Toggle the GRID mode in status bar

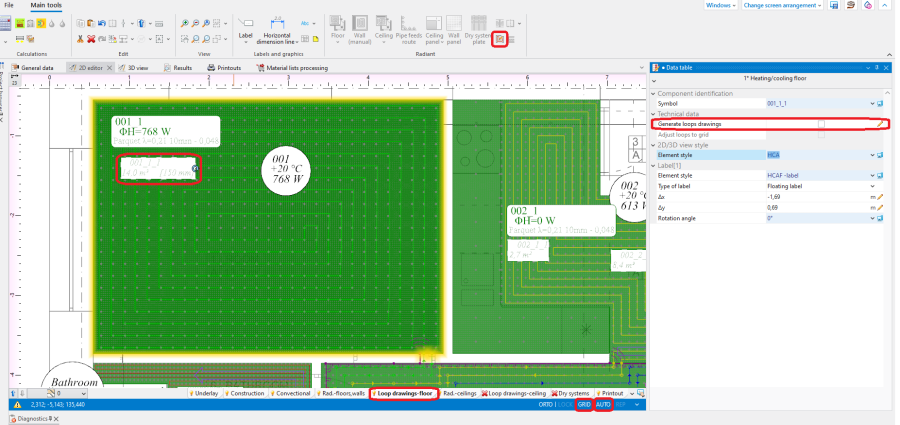584,405
